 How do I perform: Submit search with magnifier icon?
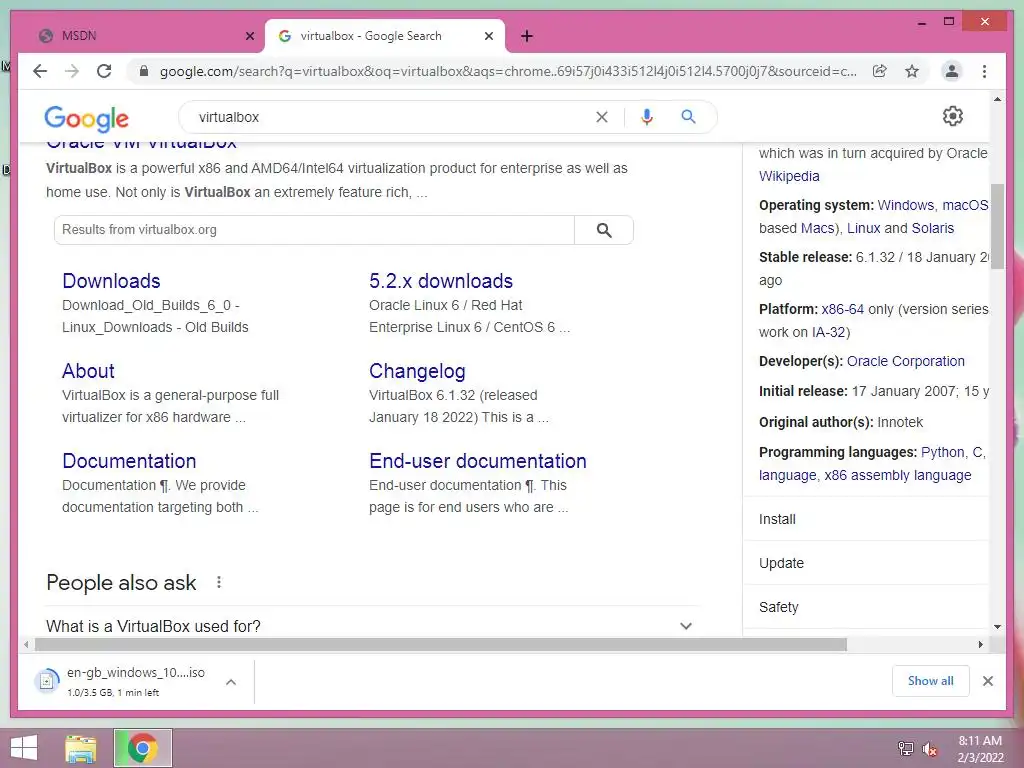point(688,117)
